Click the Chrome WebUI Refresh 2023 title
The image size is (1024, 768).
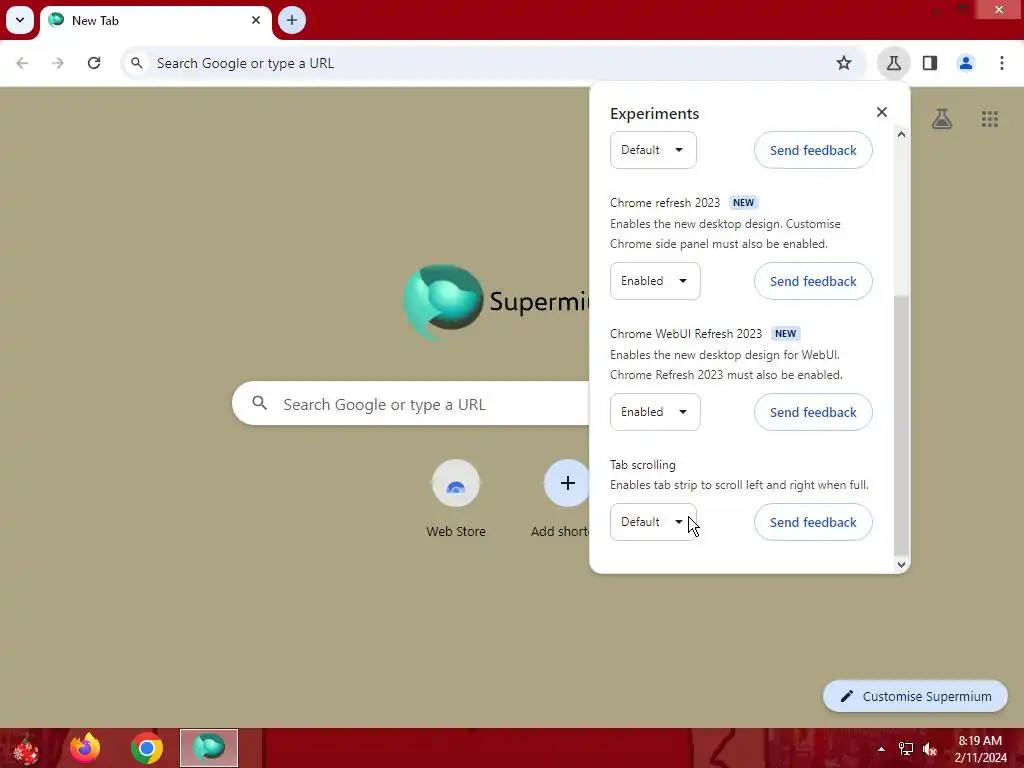point(686,334)
